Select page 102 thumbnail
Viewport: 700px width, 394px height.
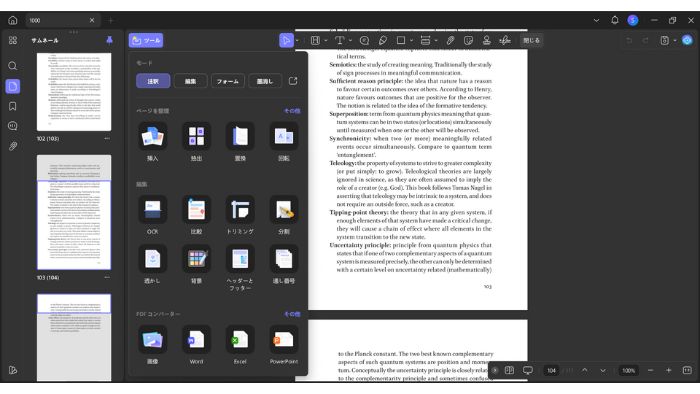(x=74, y=92)
